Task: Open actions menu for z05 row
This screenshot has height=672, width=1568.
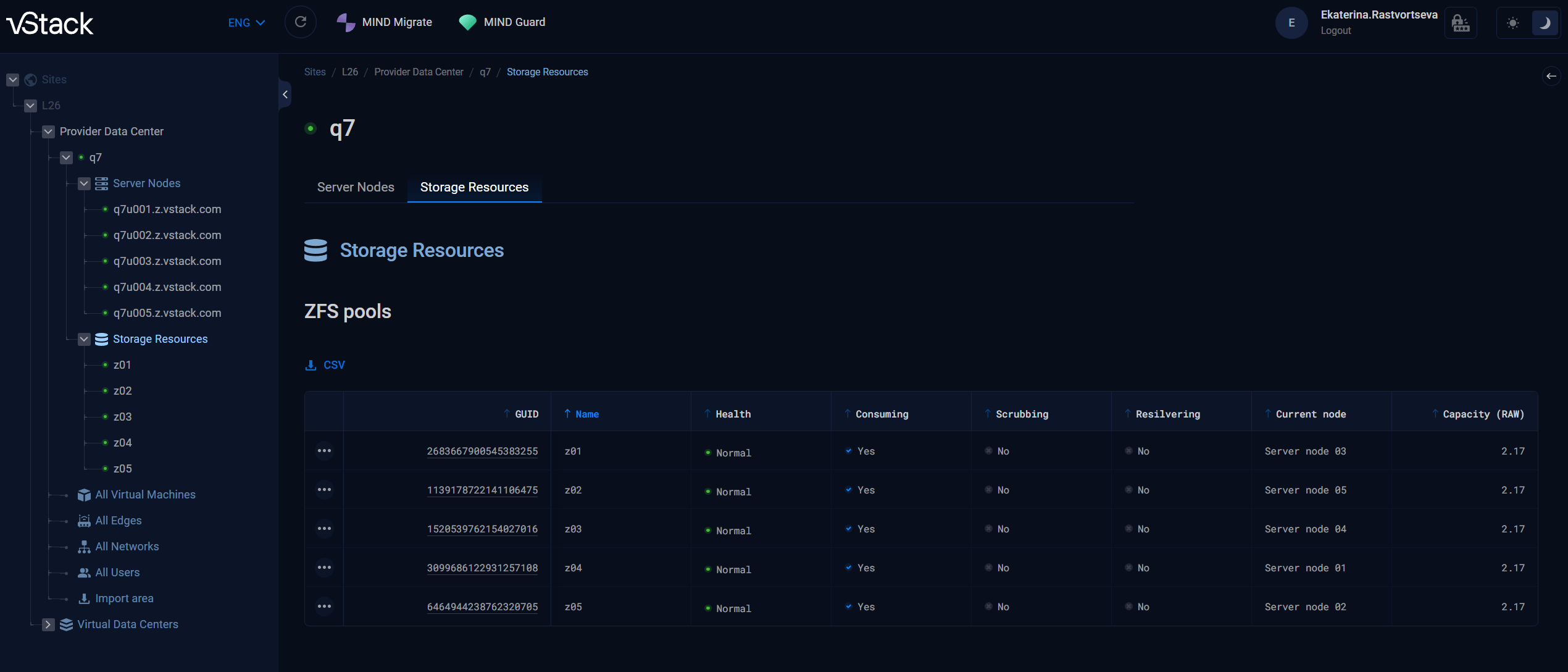Action: [x=324, y=607]
